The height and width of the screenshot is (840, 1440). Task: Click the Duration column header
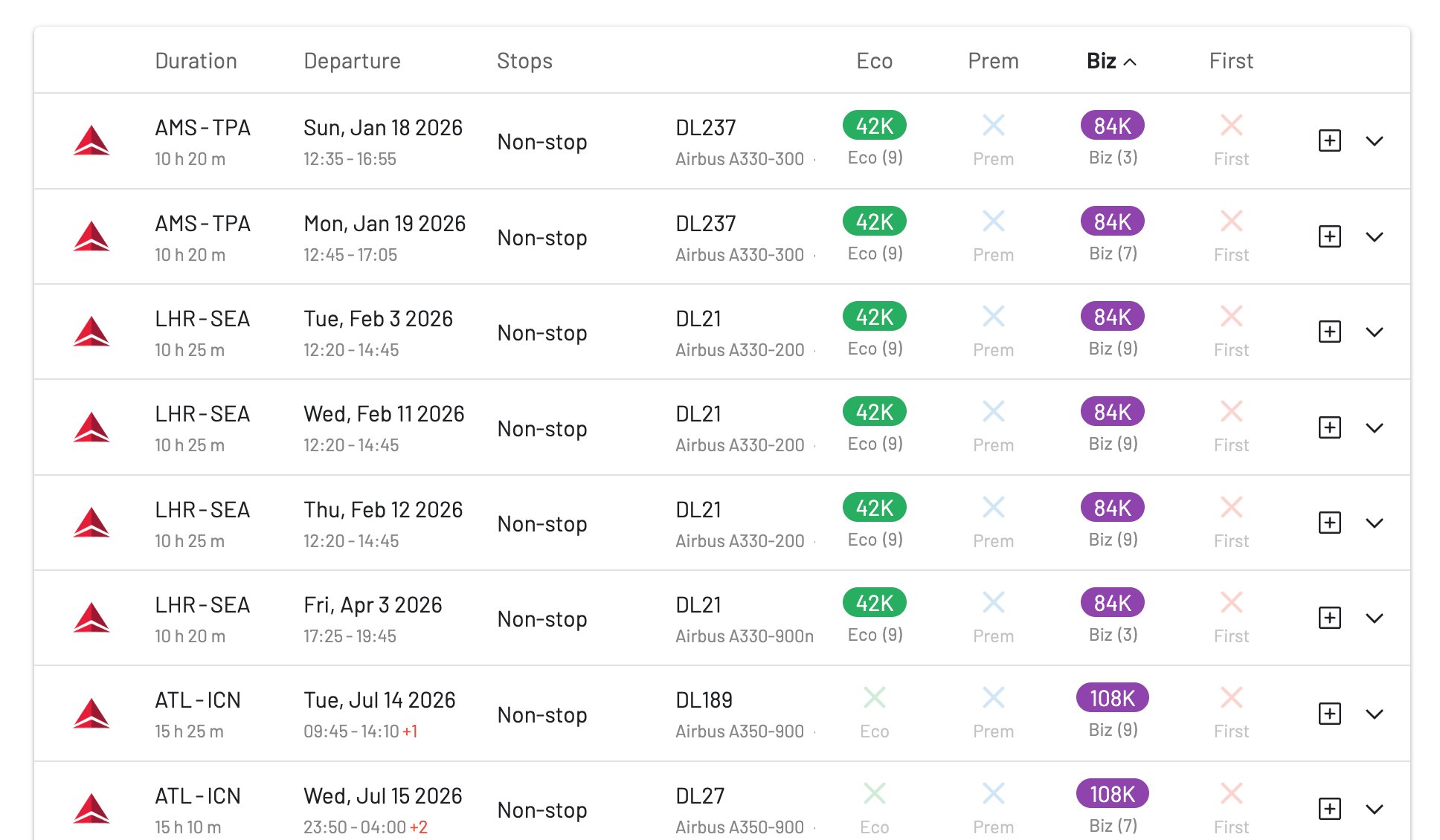(196, 61)
